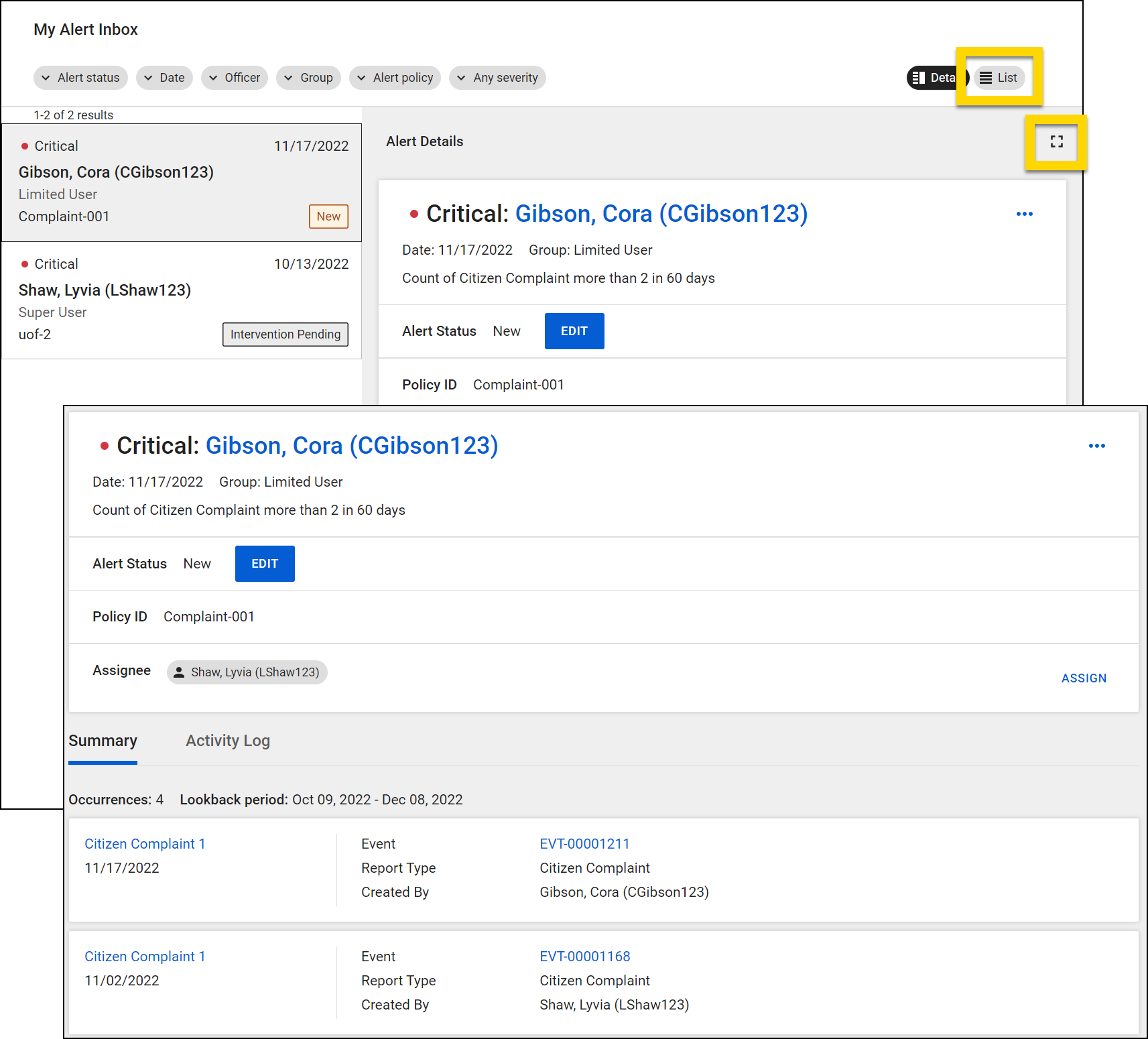Open the Date filter dropdown
This screenshot has height=1039, width=1148.
(x=164, y=78)
